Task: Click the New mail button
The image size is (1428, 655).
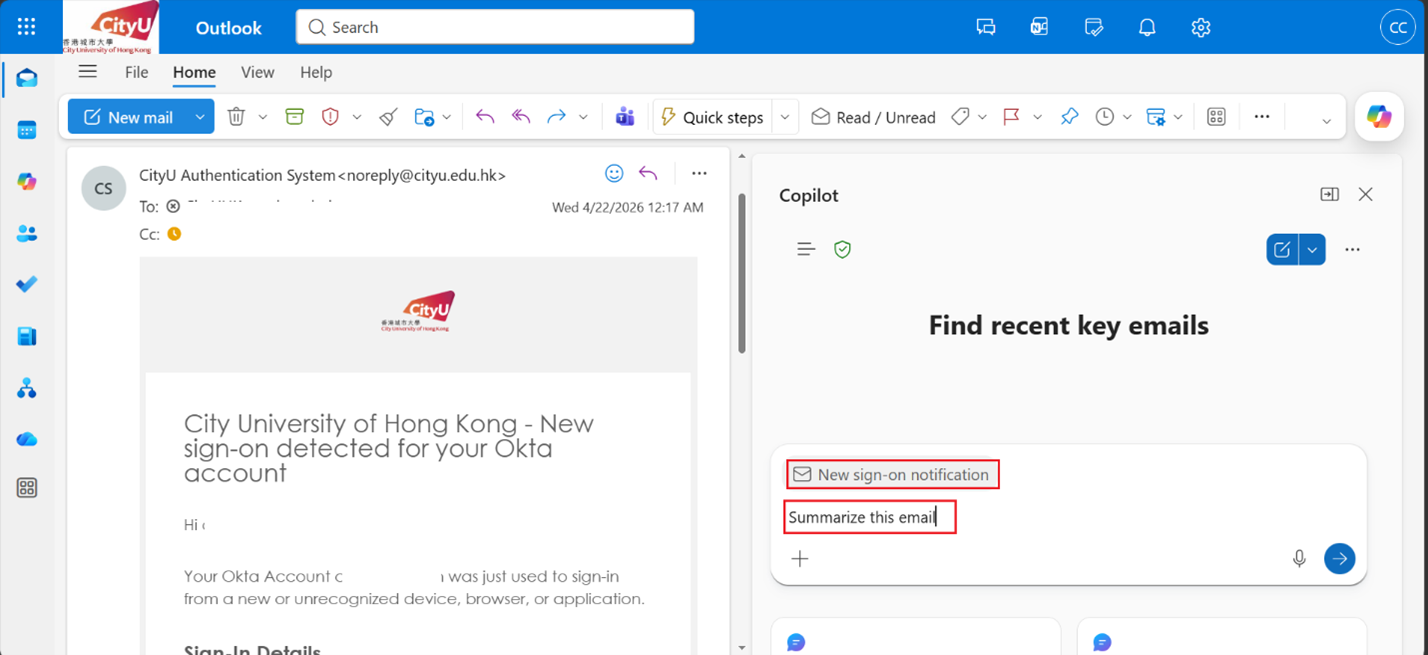Action: click(x=128, y=117)
